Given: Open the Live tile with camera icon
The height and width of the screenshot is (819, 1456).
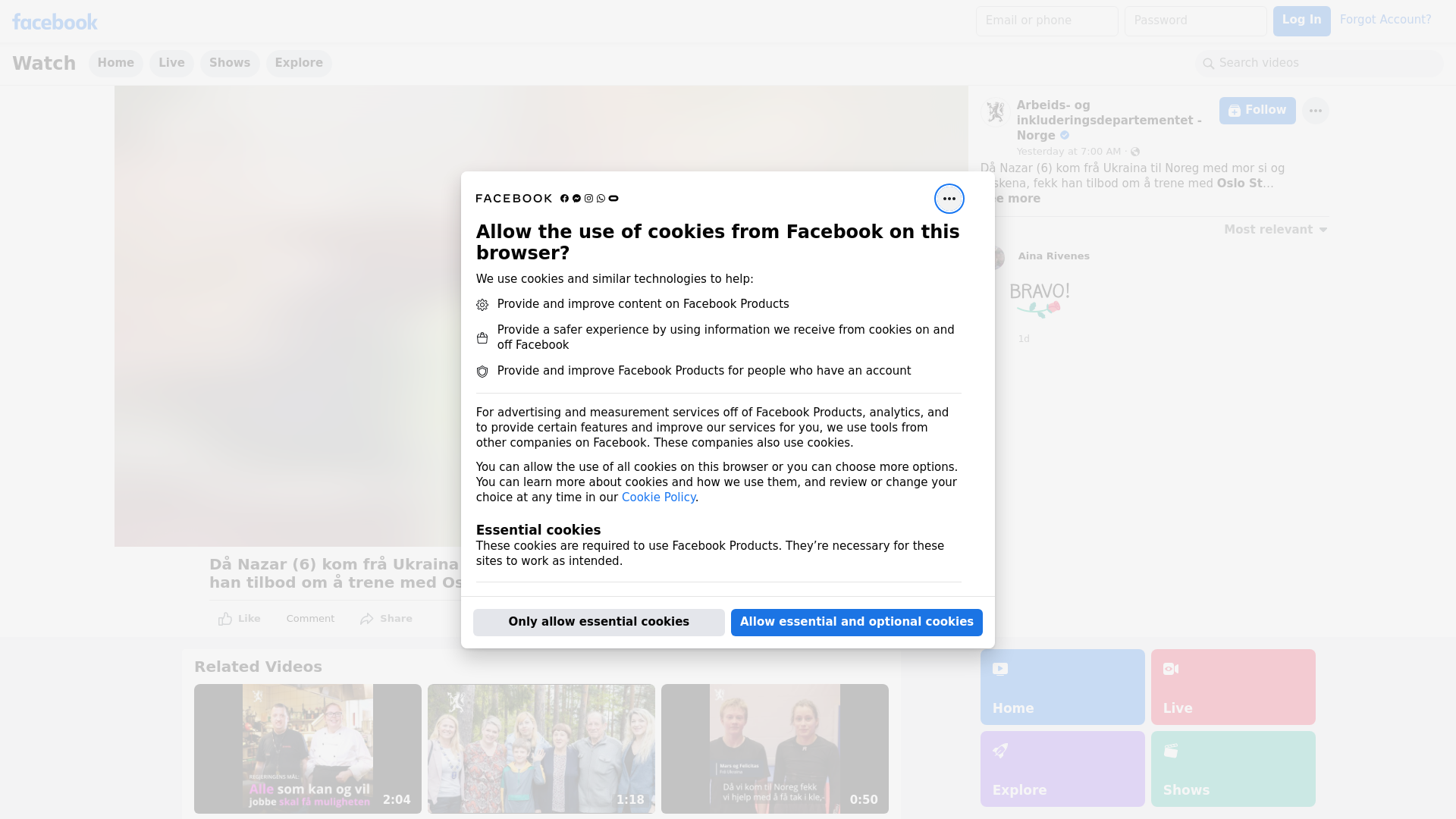Looking at the screenshot, I should pos(1233,687).
